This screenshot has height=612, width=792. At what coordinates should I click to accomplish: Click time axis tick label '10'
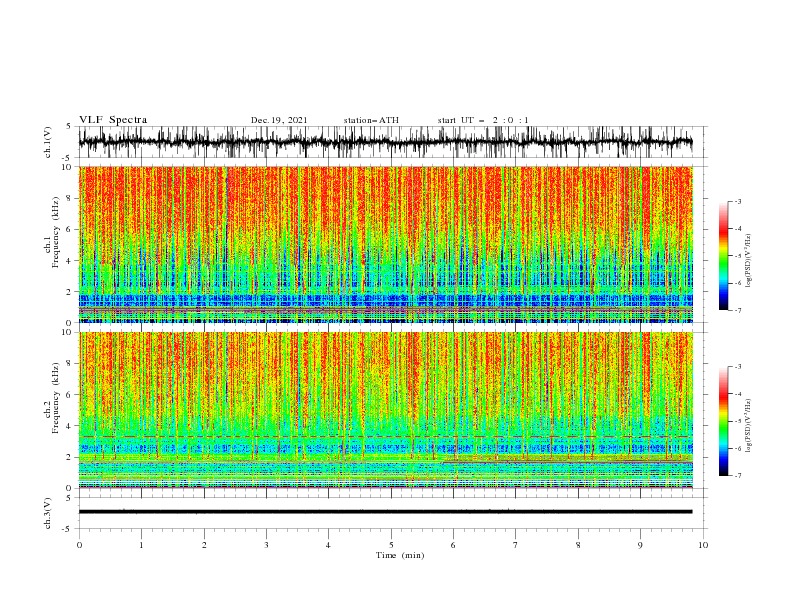point(703,545)
